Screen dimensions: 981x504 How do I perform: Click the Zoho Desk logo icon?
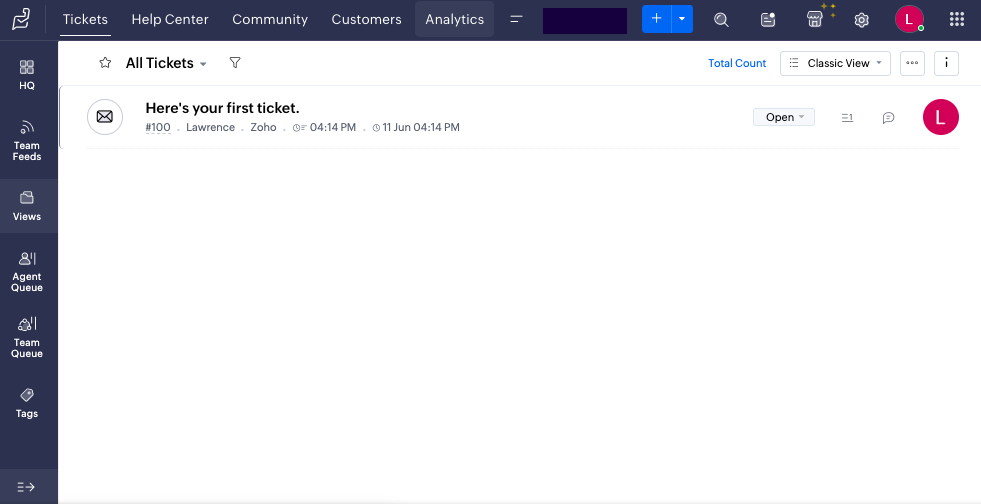(21, 19)
